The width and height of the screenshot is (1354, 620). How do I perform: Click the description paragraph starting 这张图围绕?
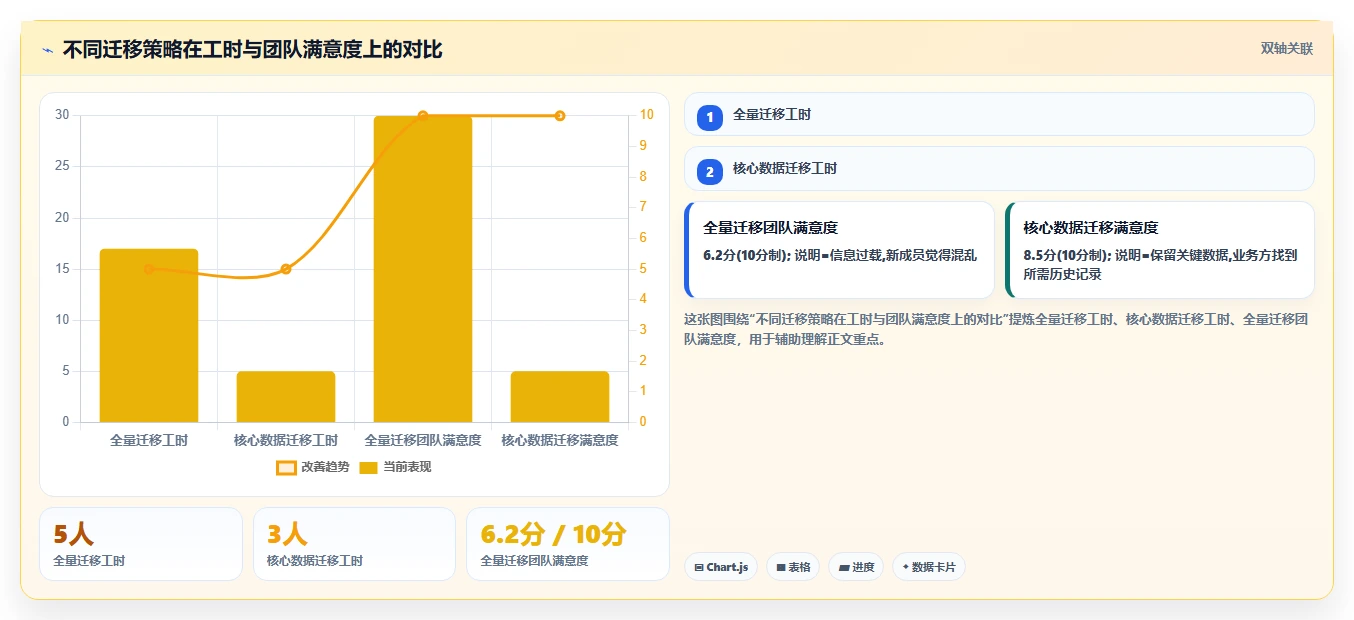pyautogui.click(x=997, y=329)
